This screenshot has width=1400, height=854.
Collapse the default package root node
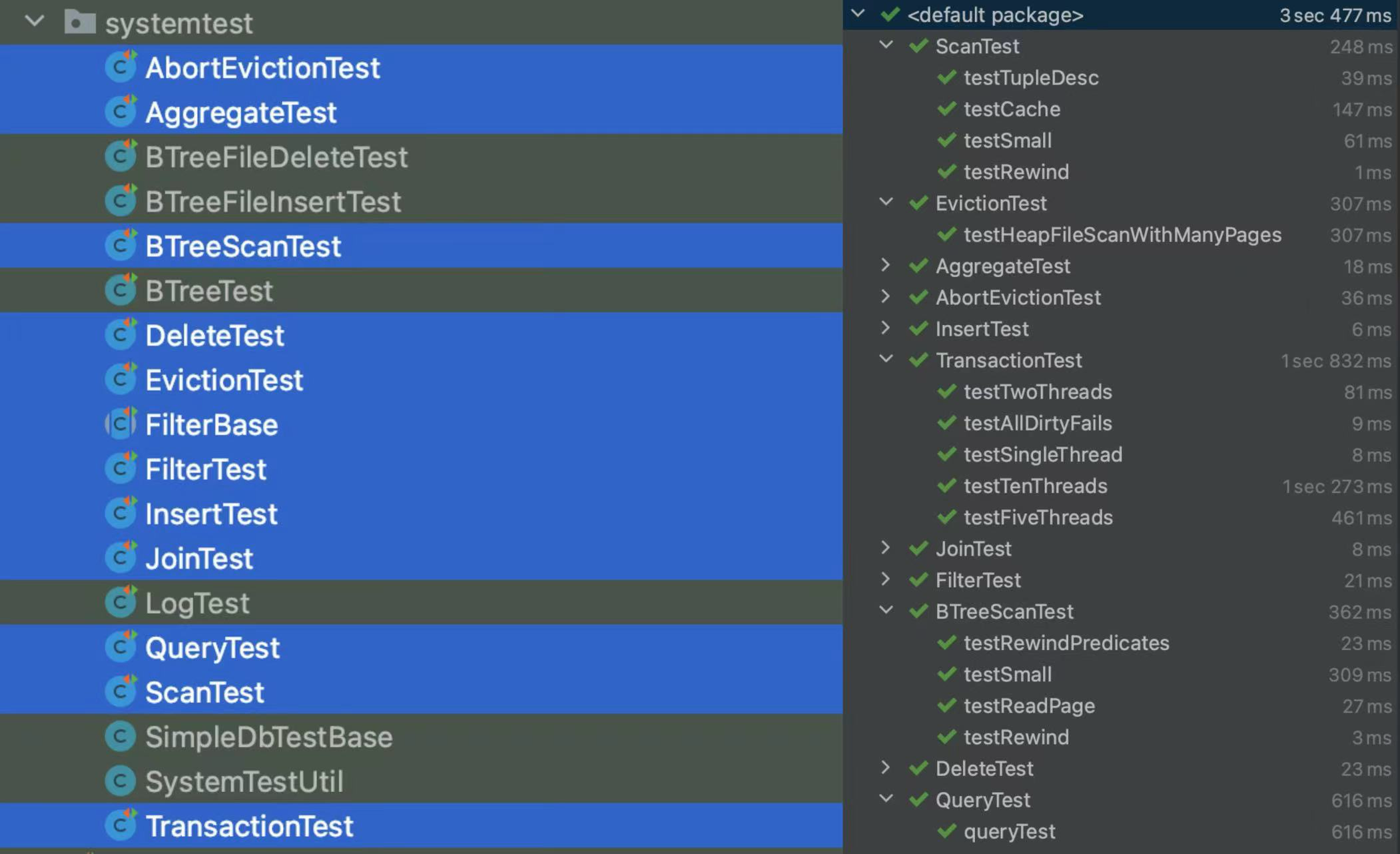858,14
